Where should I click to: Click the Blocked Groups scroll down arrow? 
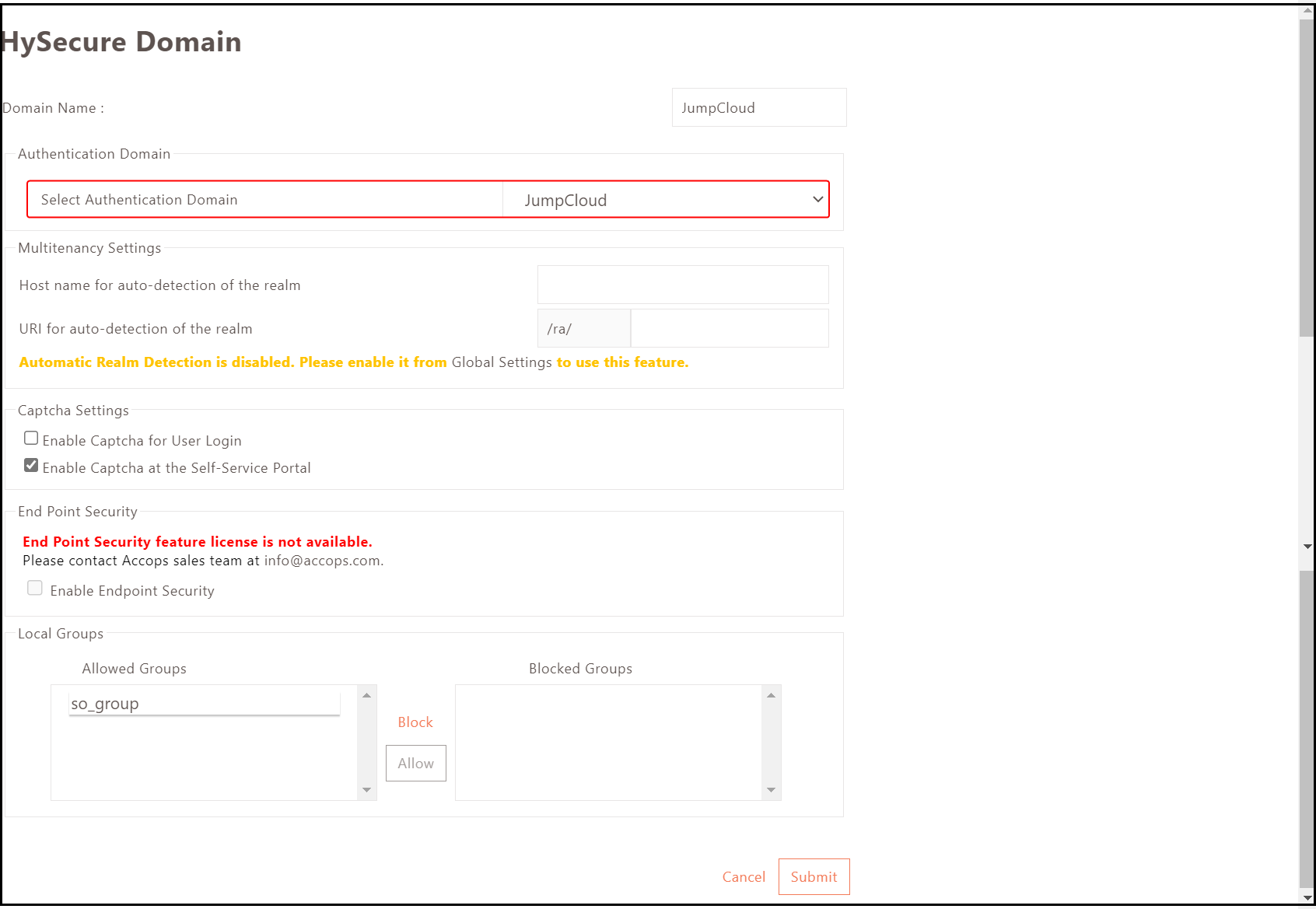pos(771,790)
